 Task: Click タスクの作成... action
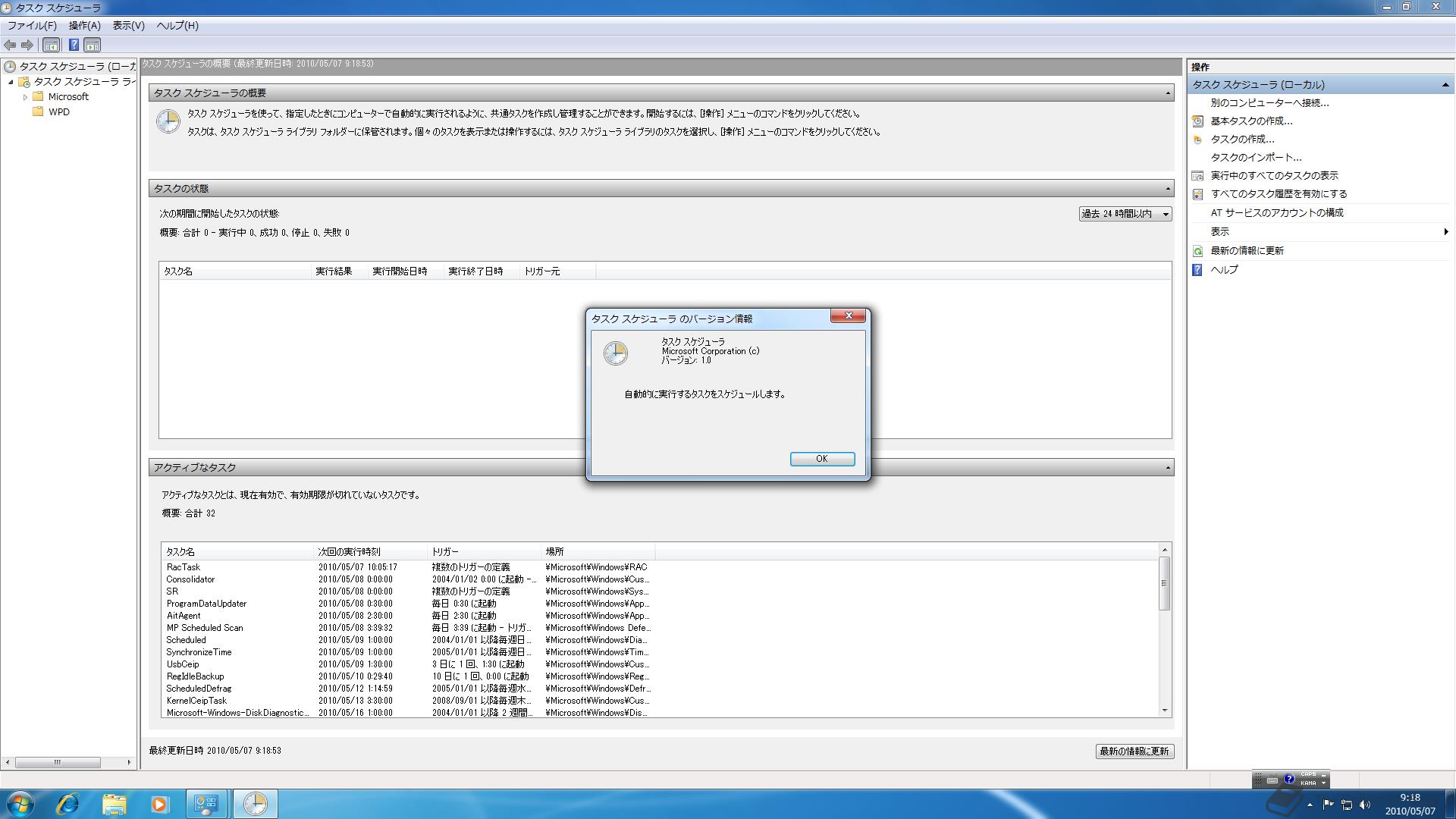point(1242,140)
